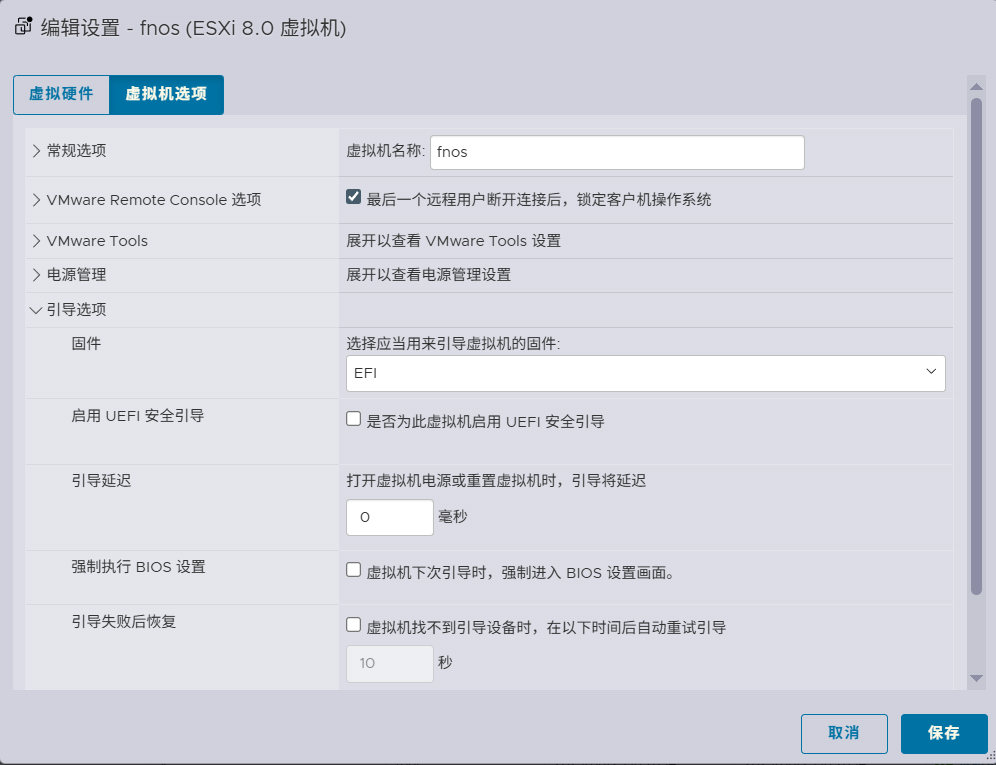The width and height of the screenshot is (996, 765).
Task: Click the retry seconds input field
Action: click(389, 663)
